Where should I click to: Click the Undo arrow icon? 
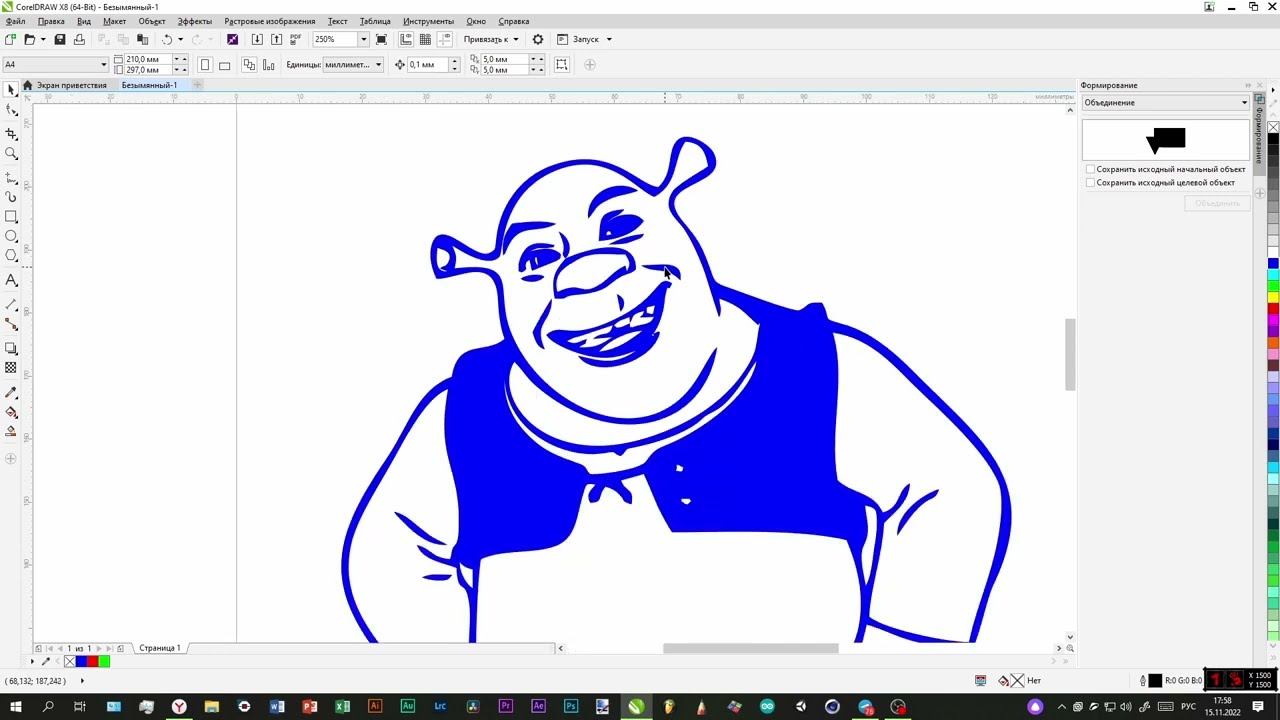(167, 39)
